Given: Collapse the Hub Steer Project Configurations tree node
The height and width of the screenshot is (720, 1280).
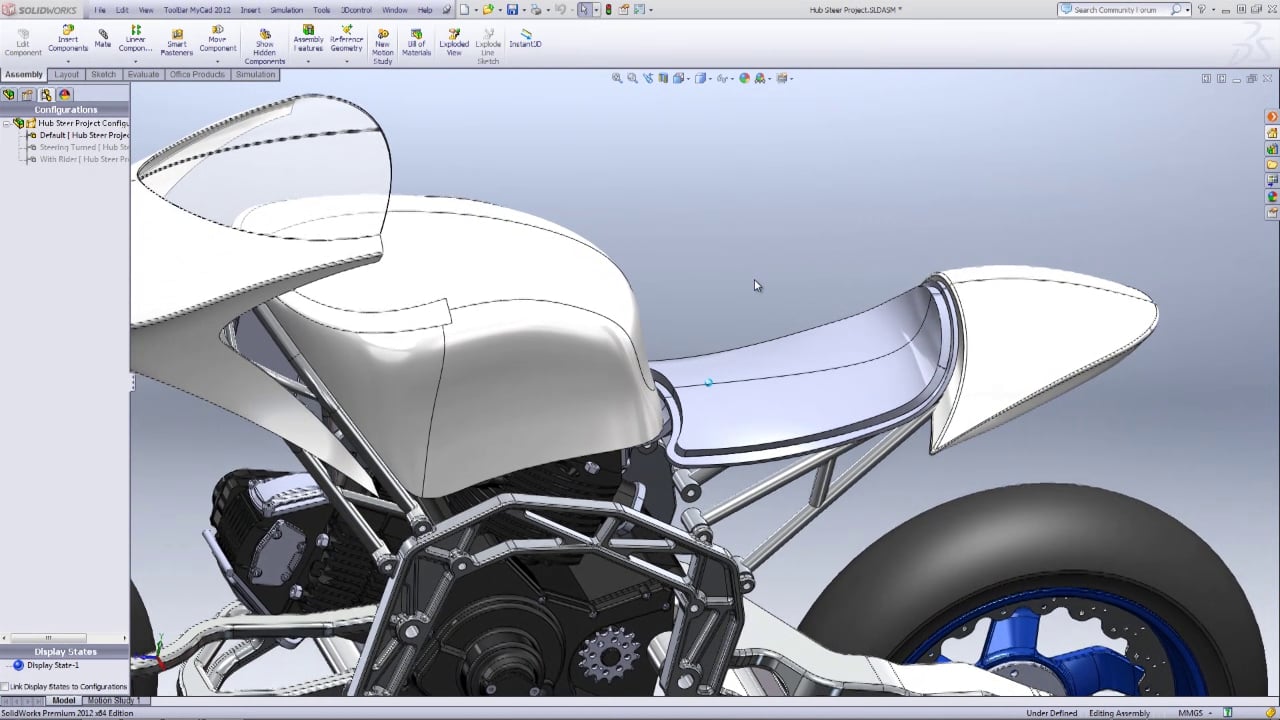Looking at the screenshot, I should [6, 123].
